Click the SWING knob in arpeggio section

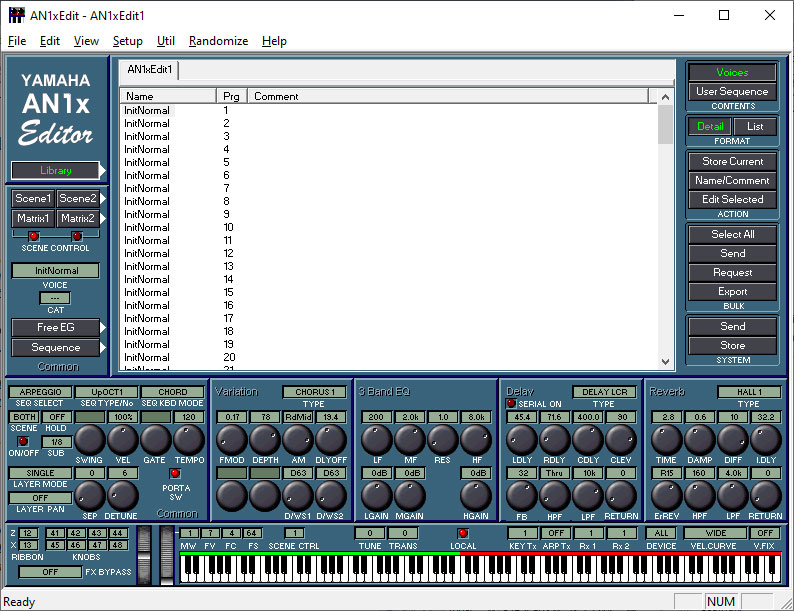[90, 439]
